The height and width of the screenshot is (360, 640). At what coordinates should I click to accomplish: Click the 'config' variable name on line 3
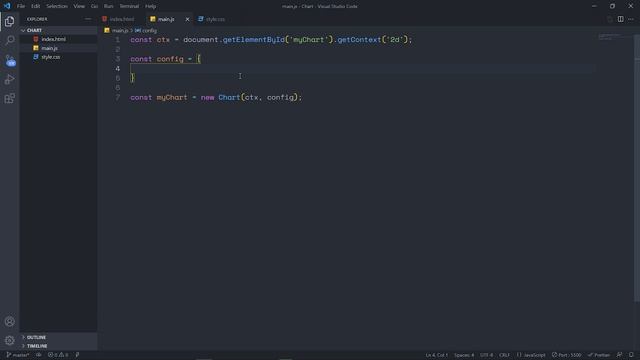(170, 59)
